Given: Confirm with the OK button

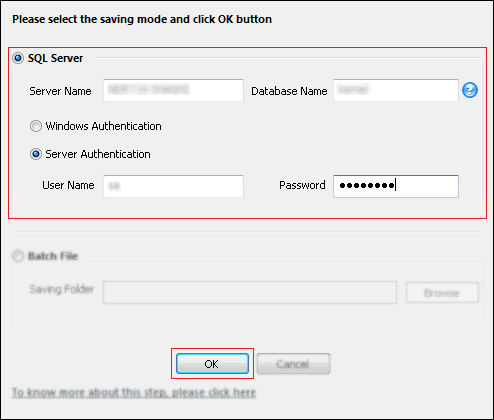Looking at the screenshot, I should pos(212,364).
